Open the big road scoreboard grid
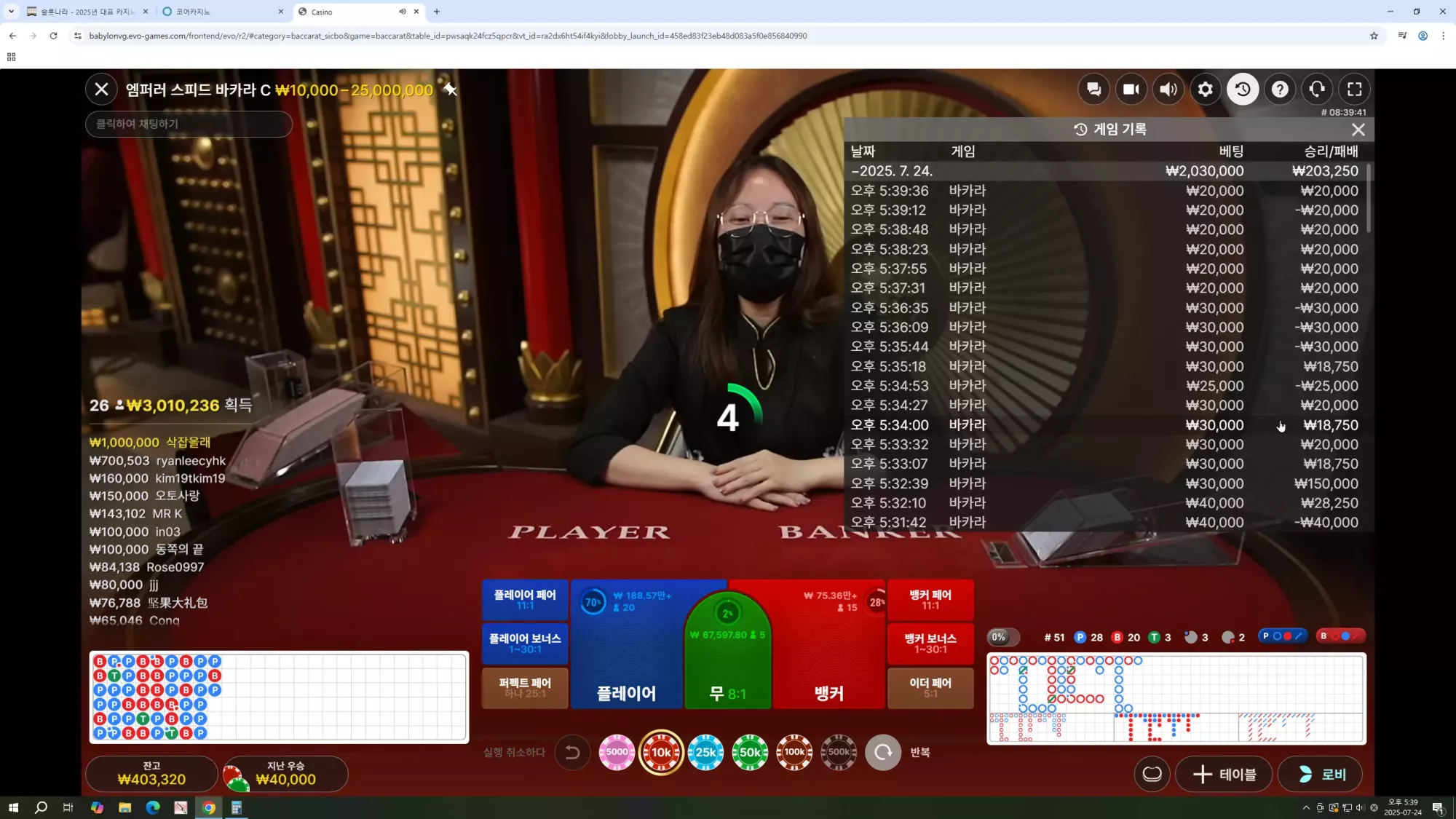The width and height of the screenshot is (1456, 819). (x=1176, y=683)
